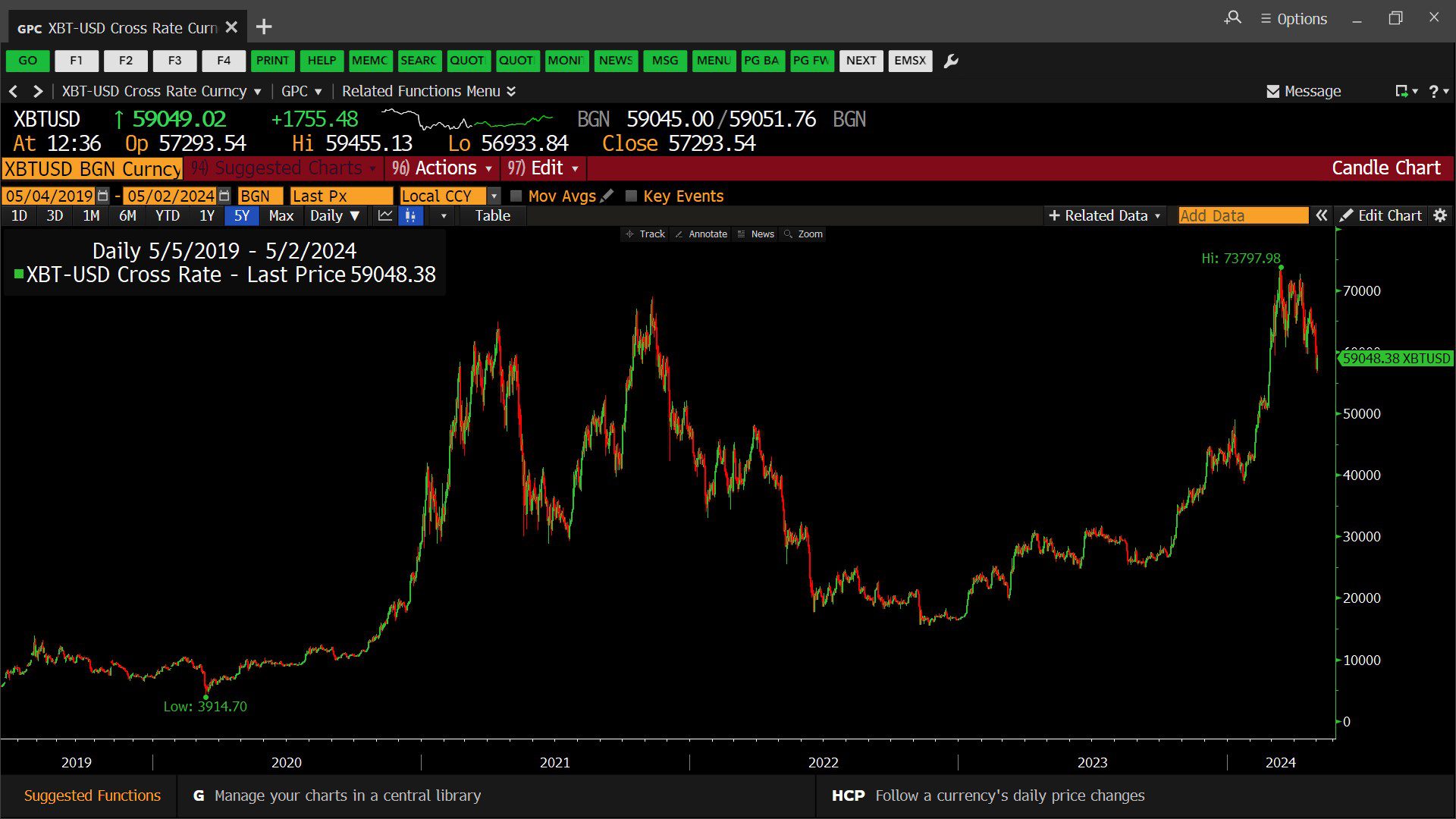Viewport: 1456px width, 819px height.
Task: Open Related Functions Menu
Action: pos(428,91)
